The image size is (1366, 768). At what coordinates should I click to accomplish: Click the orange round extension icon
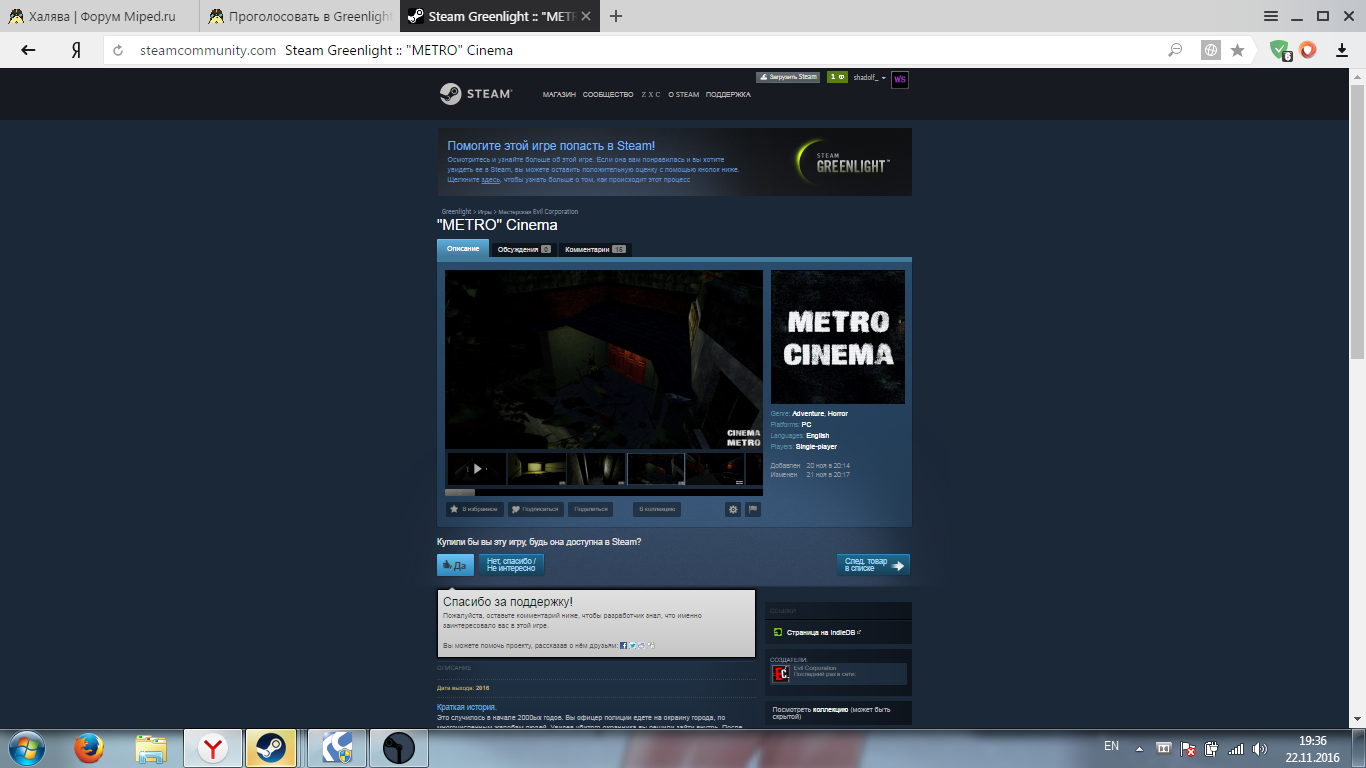click(x=1308, y=50)
